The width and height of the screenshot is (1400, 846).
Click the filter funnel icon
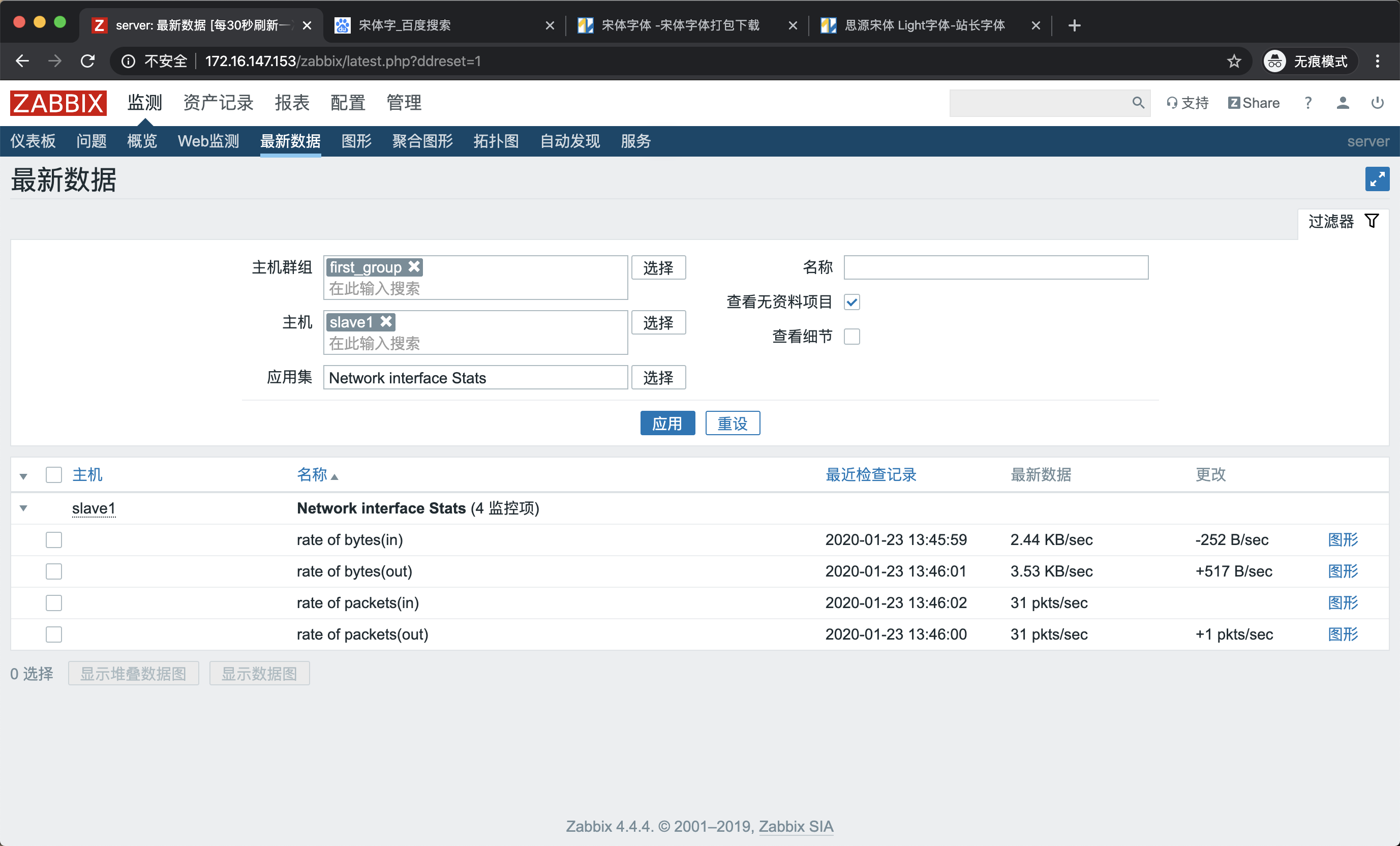1372,221
